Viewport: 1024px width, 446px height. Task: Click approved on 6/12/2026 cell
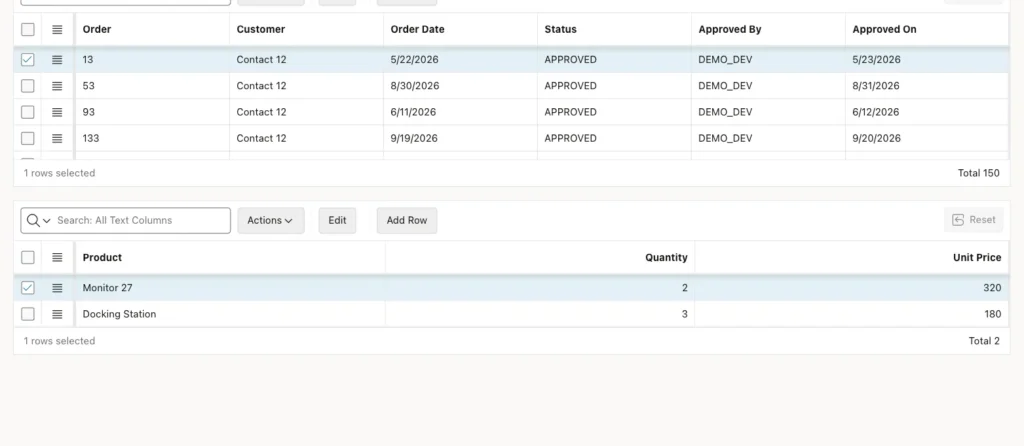coord(927,112)
